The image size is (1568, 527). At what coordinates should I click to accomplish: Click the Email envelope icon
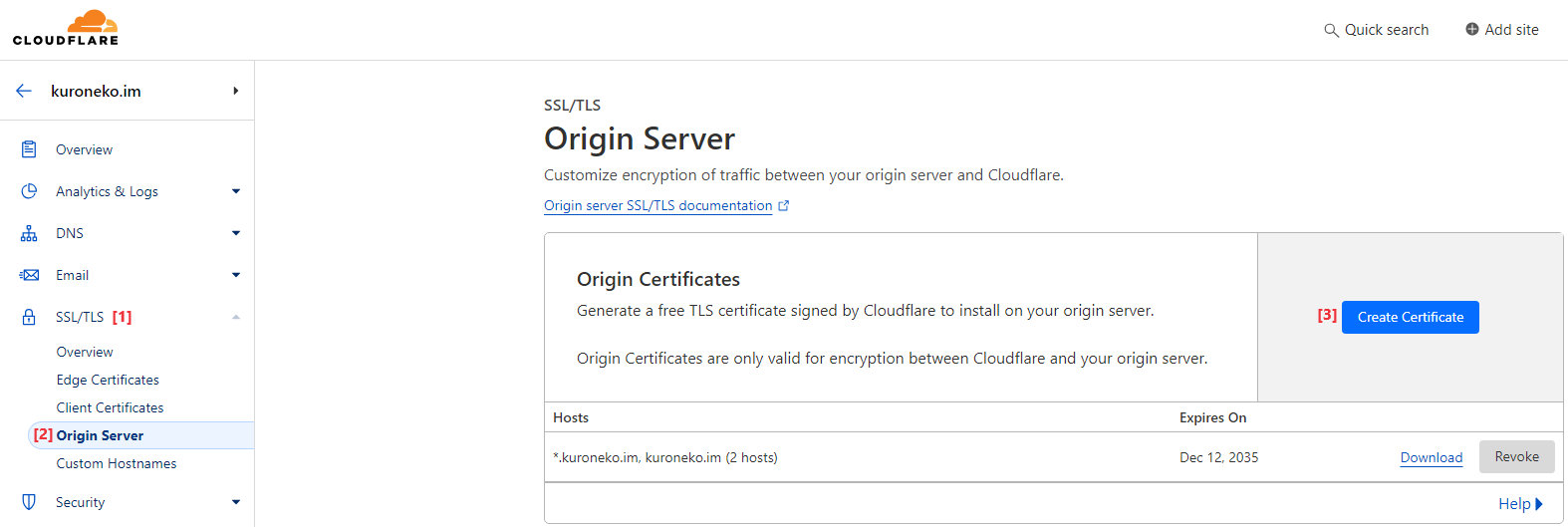(29, 275)
